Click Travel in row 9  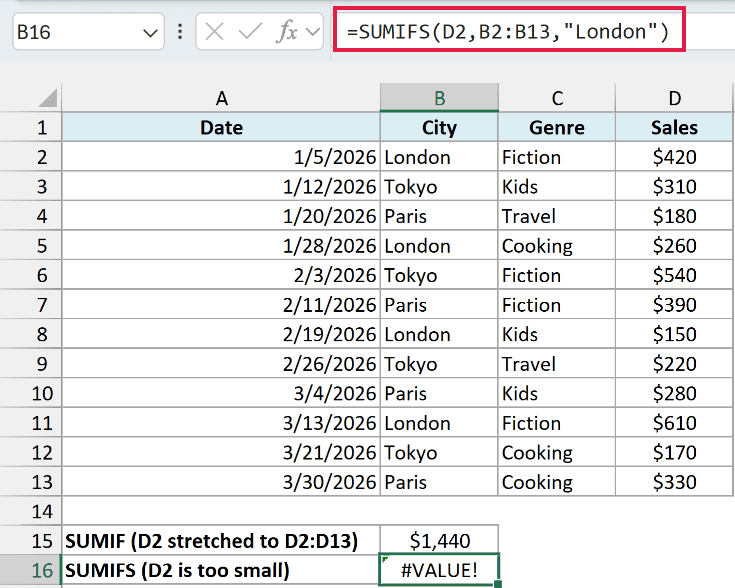point(557,364)
